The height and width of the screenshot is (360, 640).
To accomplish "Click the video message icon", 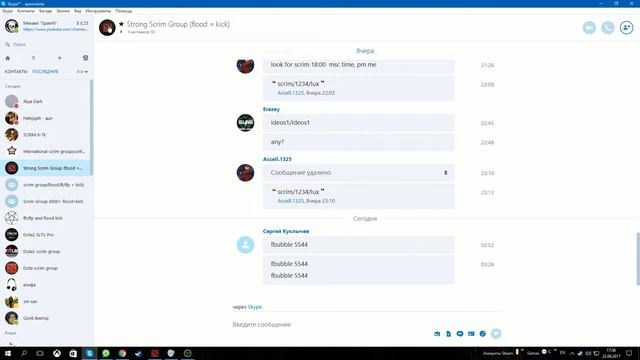I will click(x=460, y=334).
